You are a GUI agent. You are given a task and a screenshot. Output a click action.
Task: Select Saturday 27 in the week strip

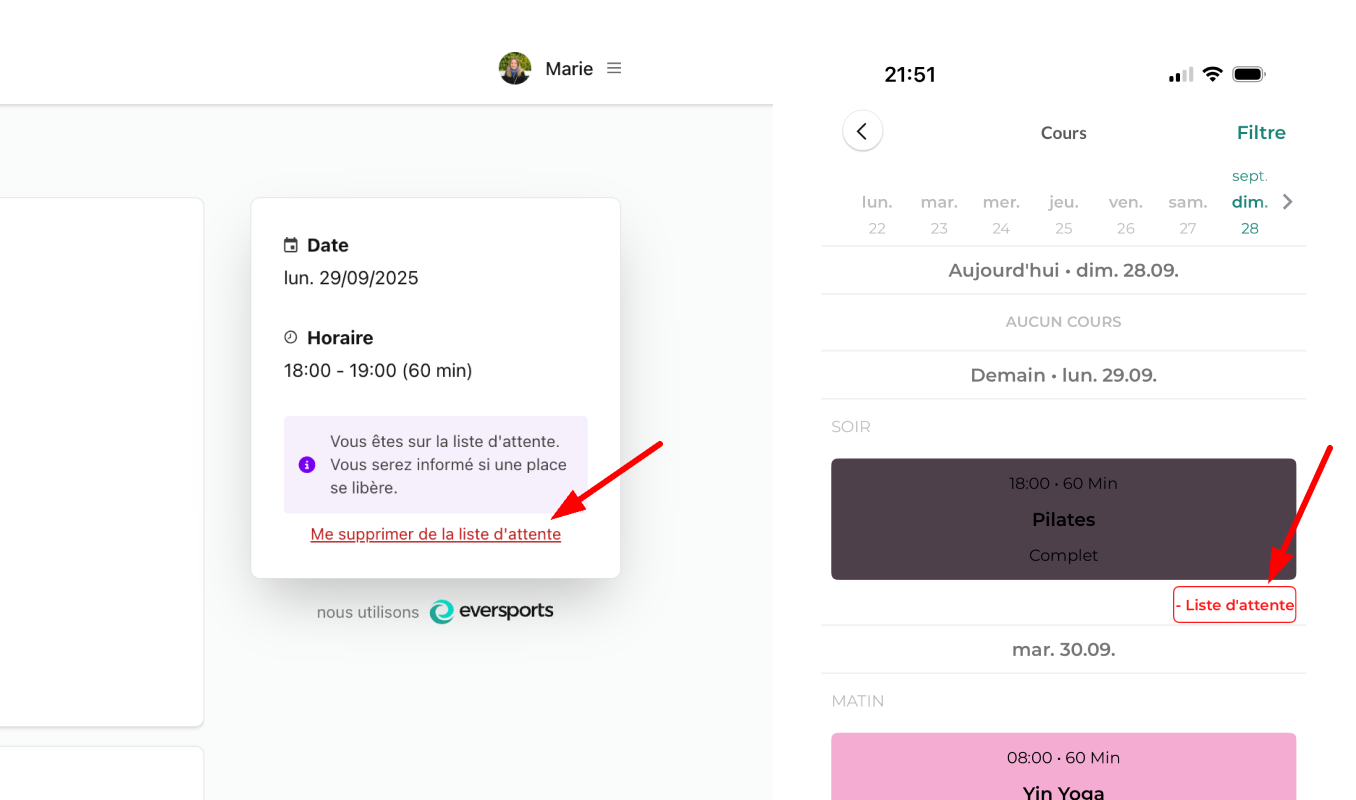coord(1188,214)
